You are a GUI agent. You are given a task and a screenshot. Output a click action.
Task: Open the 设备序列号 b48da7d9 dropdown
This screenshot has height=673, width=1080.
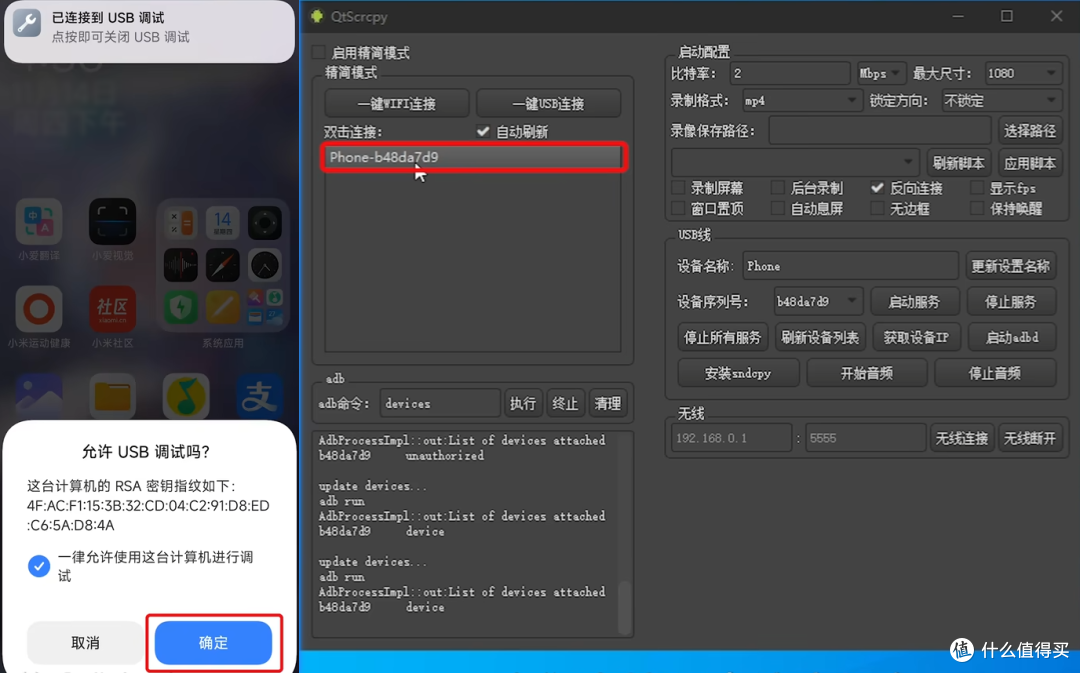coord(818,301)
